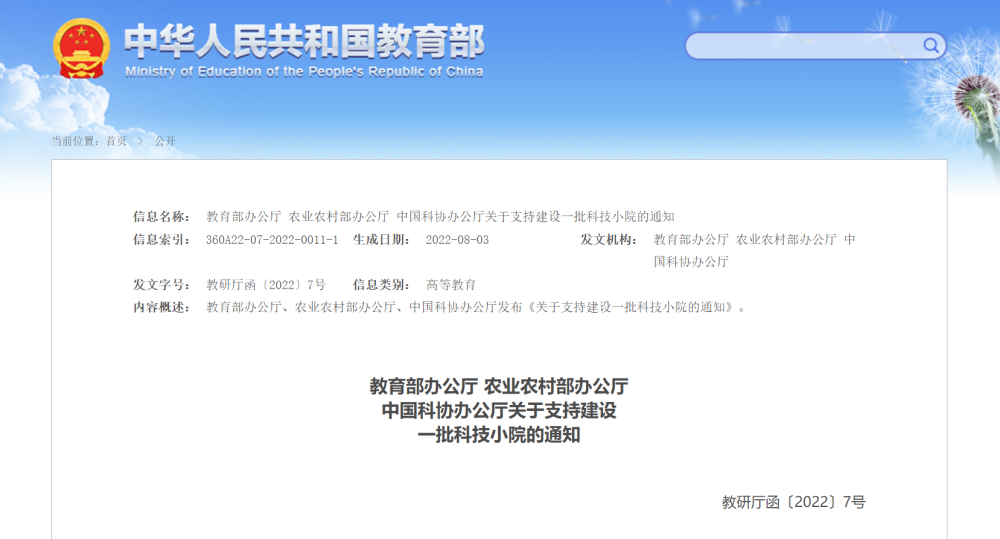Click the 内容概述 summary text
This screenshot has width=1000, height=539.
pyautogui.click(x=475, y=307)
